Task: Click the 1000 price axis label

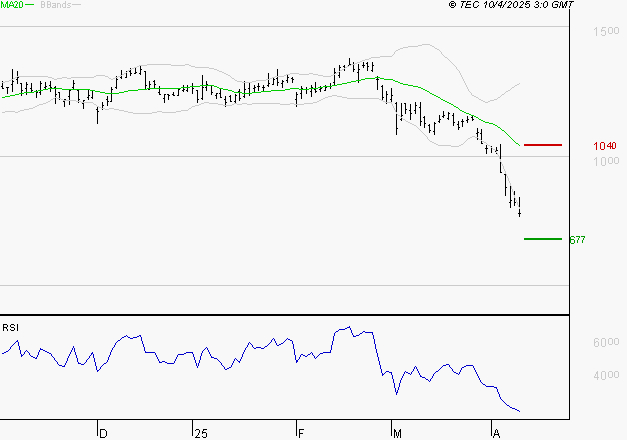Action: [x=604, y=161]
